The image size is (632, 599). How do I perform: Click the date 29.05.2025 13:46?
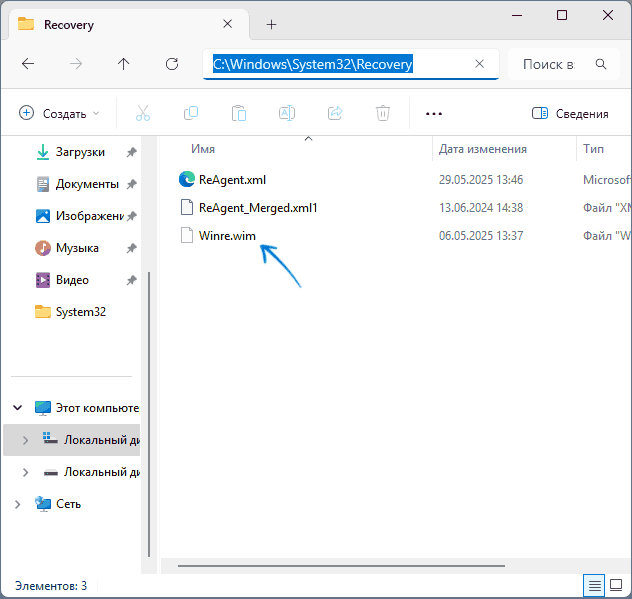481,180
